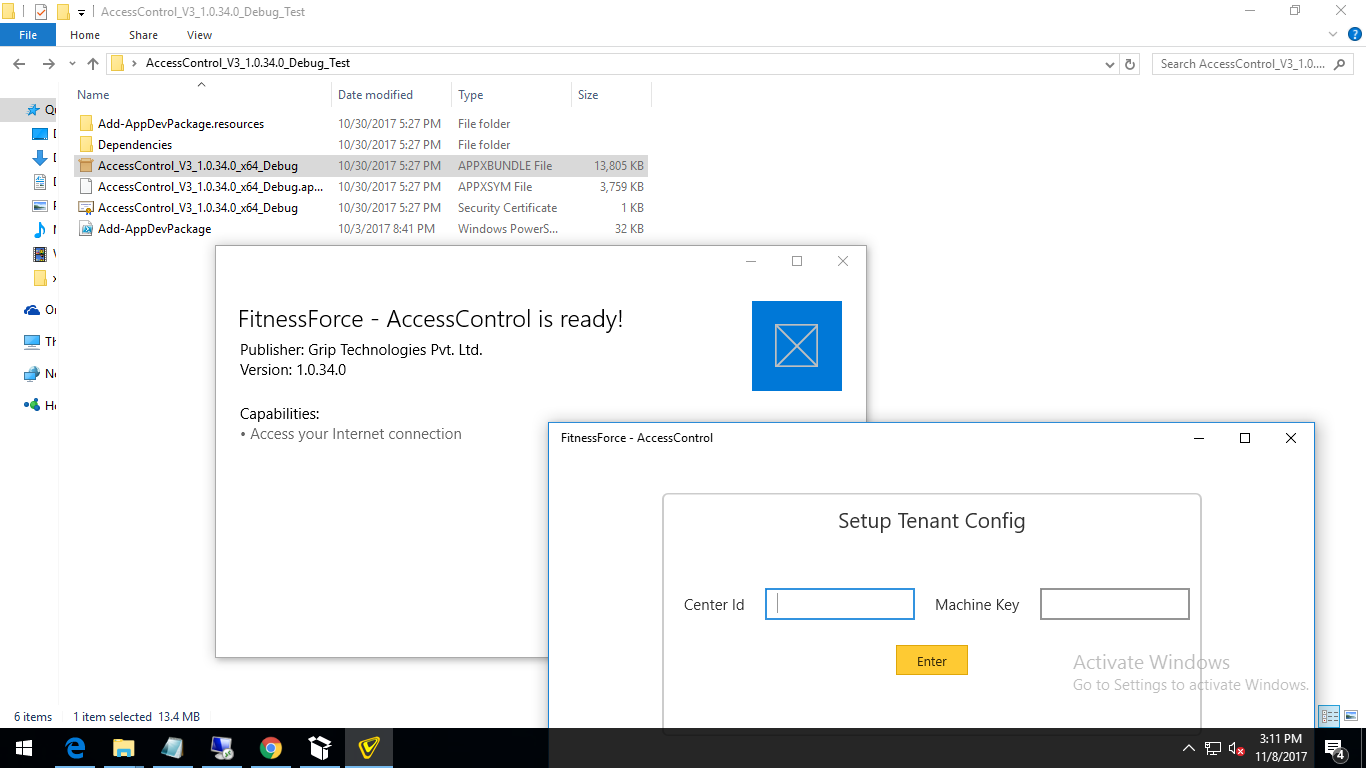Image resolution: width=1366 pixels, height=768 pixels.
Task: Click the Properties quick access toolbar icon
Action: pyautogui.click(x=40, y=12)
